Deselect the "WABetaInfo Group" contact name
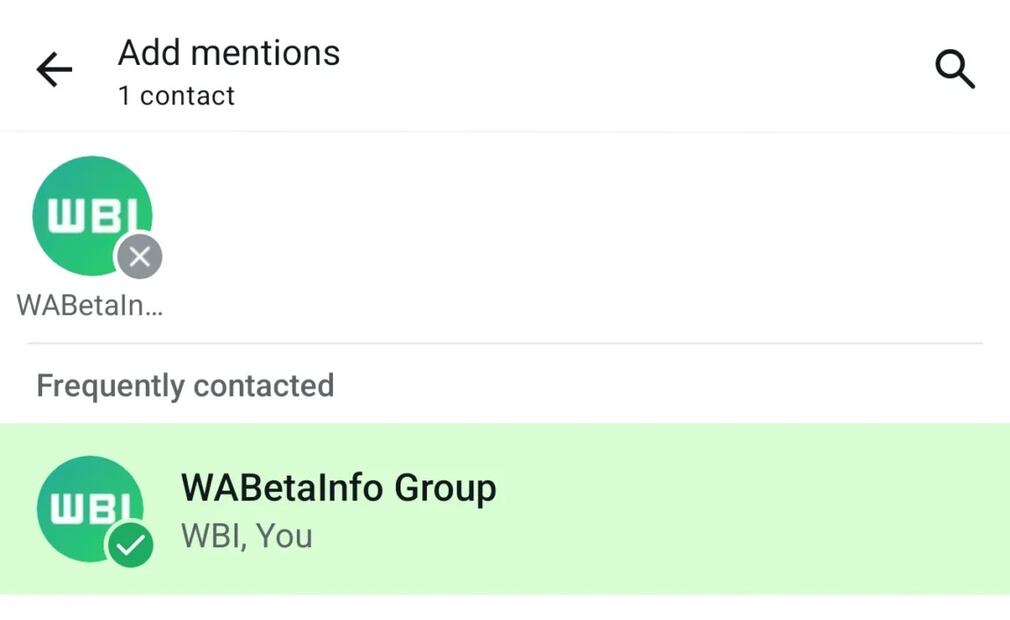The height and width of the screenshot is (620, 1010). (x=338, y=488)
